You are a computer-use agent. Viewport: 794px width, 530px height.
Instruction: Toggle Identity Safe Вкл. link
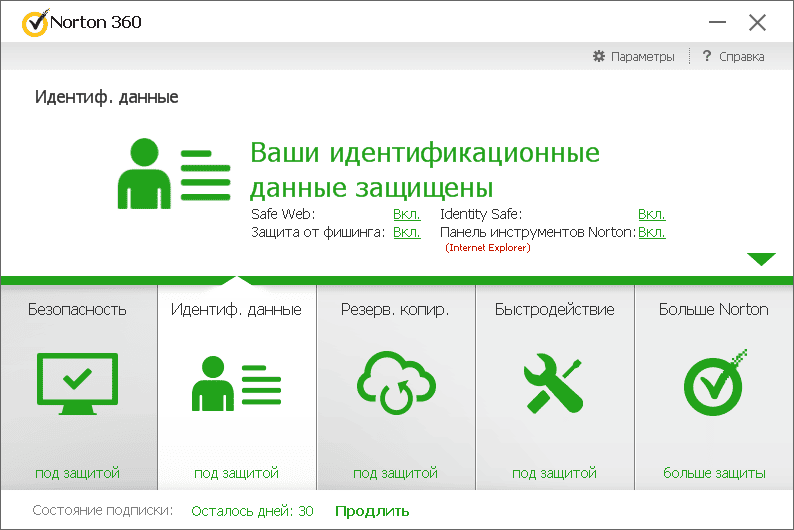[x=652, y=214]
